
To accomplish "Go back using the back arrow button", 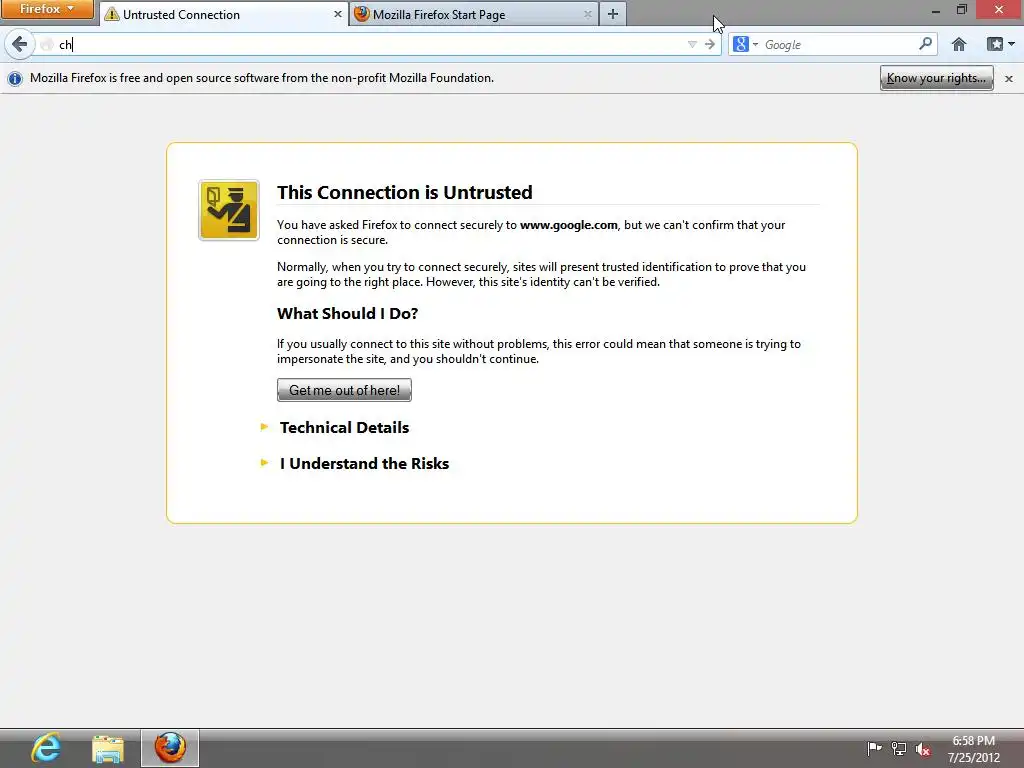I will click(x=19, y=44).
